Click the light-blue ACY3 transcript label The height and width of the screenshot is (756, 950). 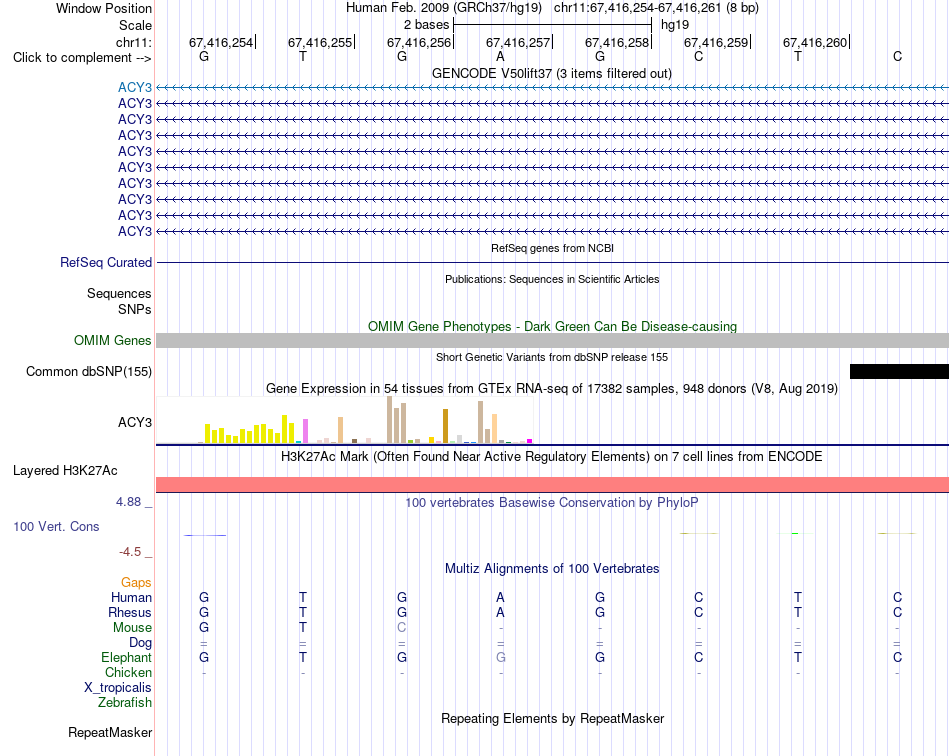[x=135, y=87]
